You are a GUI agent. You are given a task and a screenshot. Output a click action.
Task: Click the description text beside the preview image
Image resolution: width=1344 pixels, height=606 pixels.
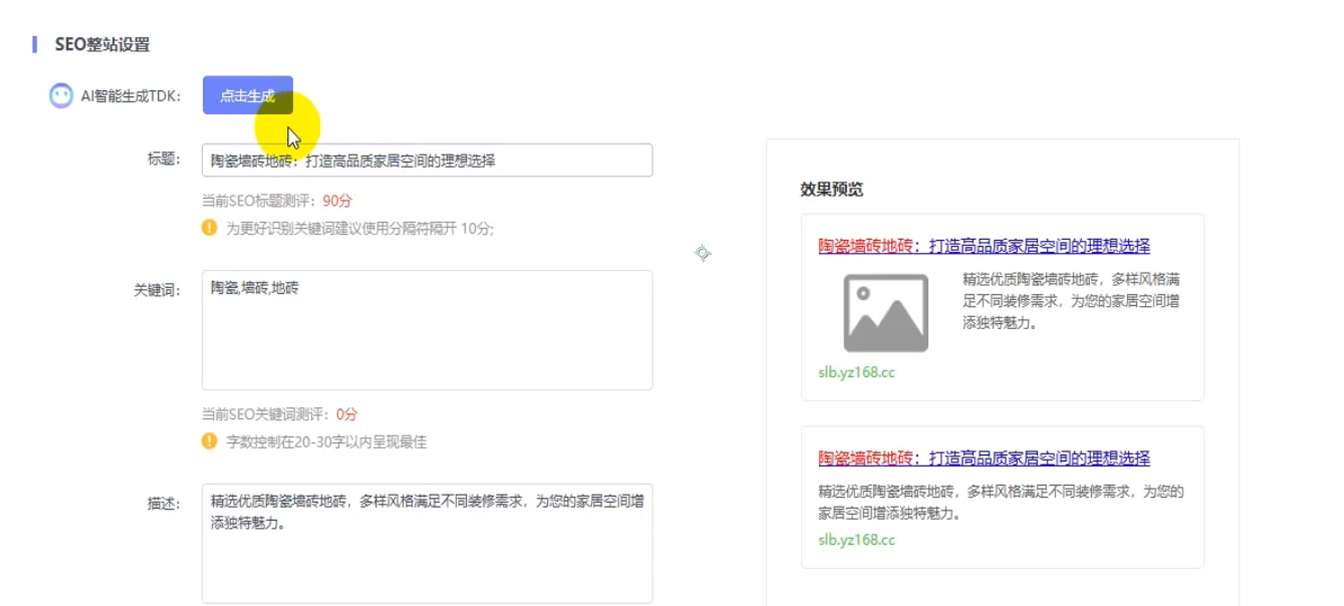(x=1070, y=301)
